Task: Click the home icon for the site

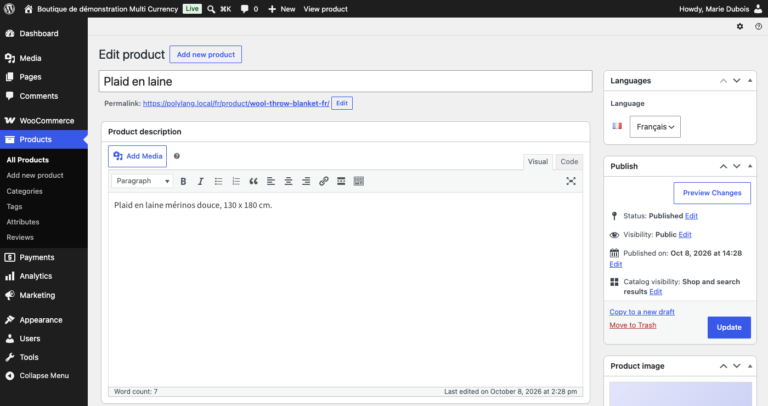Action: [x=28, y=9]
